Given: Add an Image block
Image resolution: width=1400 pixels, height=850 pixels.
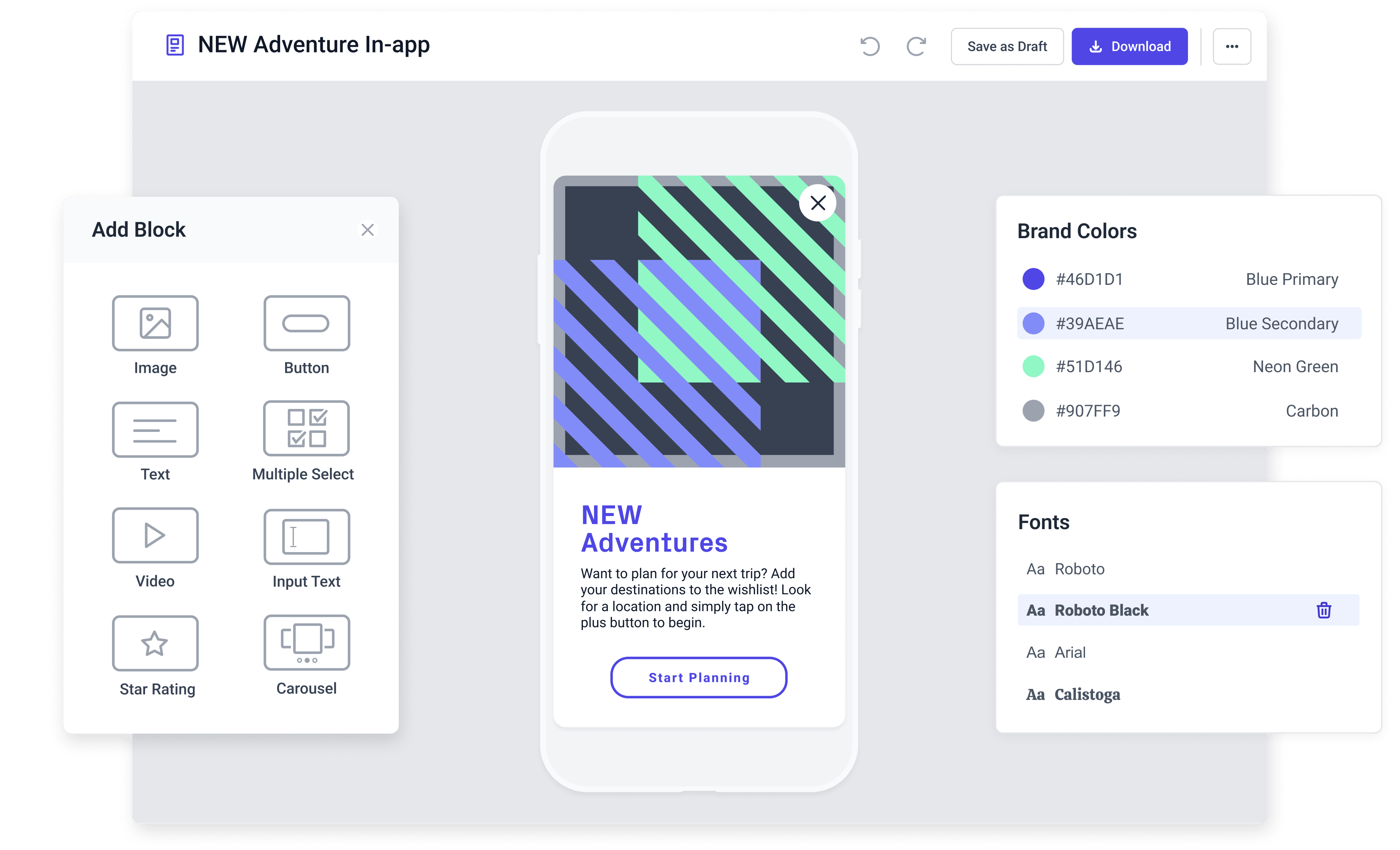Looking at the screenshot, I should 155,324.
